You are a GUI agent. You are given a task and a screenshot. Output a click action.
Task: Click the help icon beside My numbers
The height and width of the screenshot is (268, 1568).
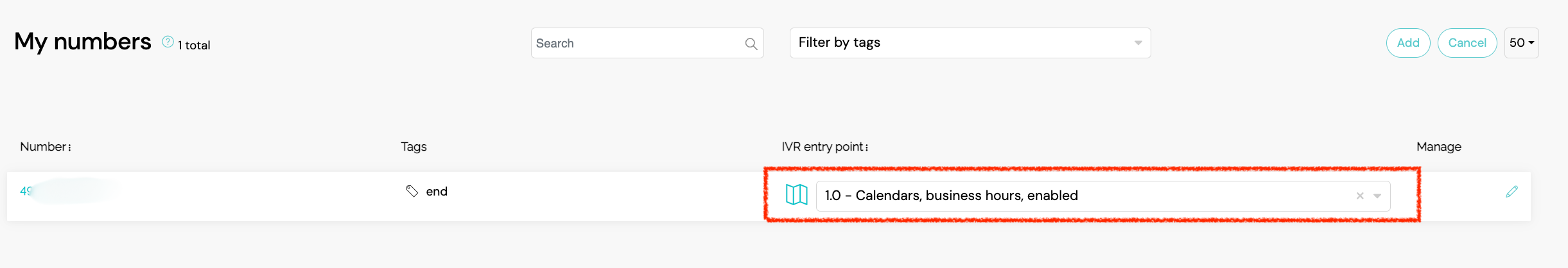tap(168, 42)
